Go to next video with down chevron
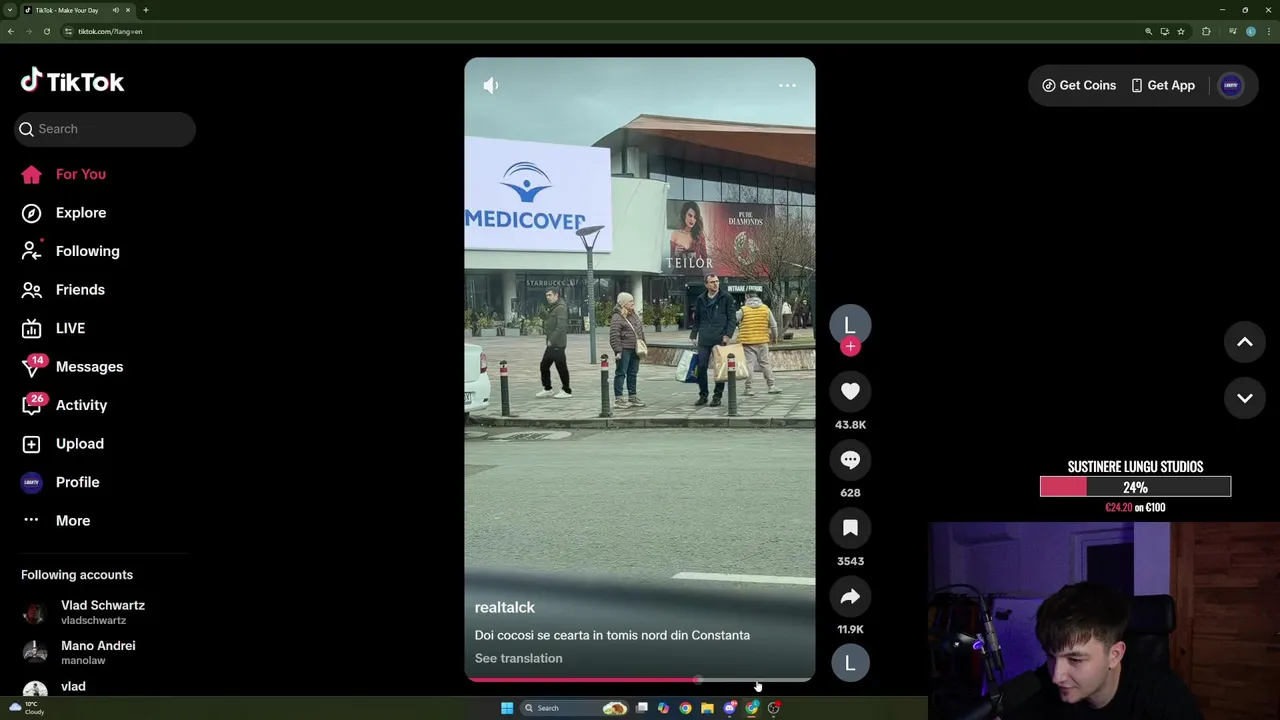Screen dimensions: 1280x720 [1245, 398]
